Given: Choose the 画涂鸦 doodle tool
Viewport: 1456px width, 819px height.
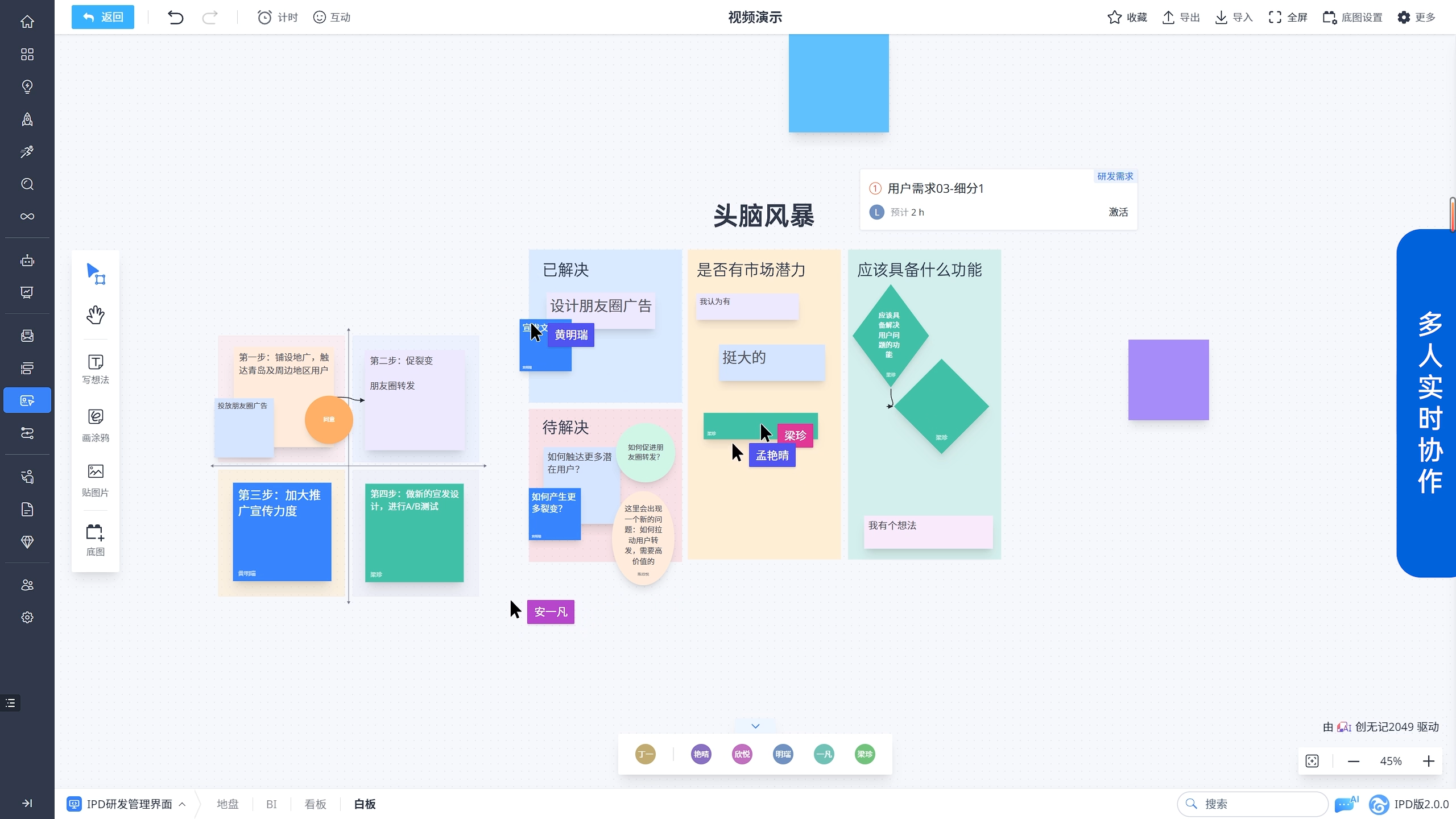Looking at the screenshot, I should (96, 425).
